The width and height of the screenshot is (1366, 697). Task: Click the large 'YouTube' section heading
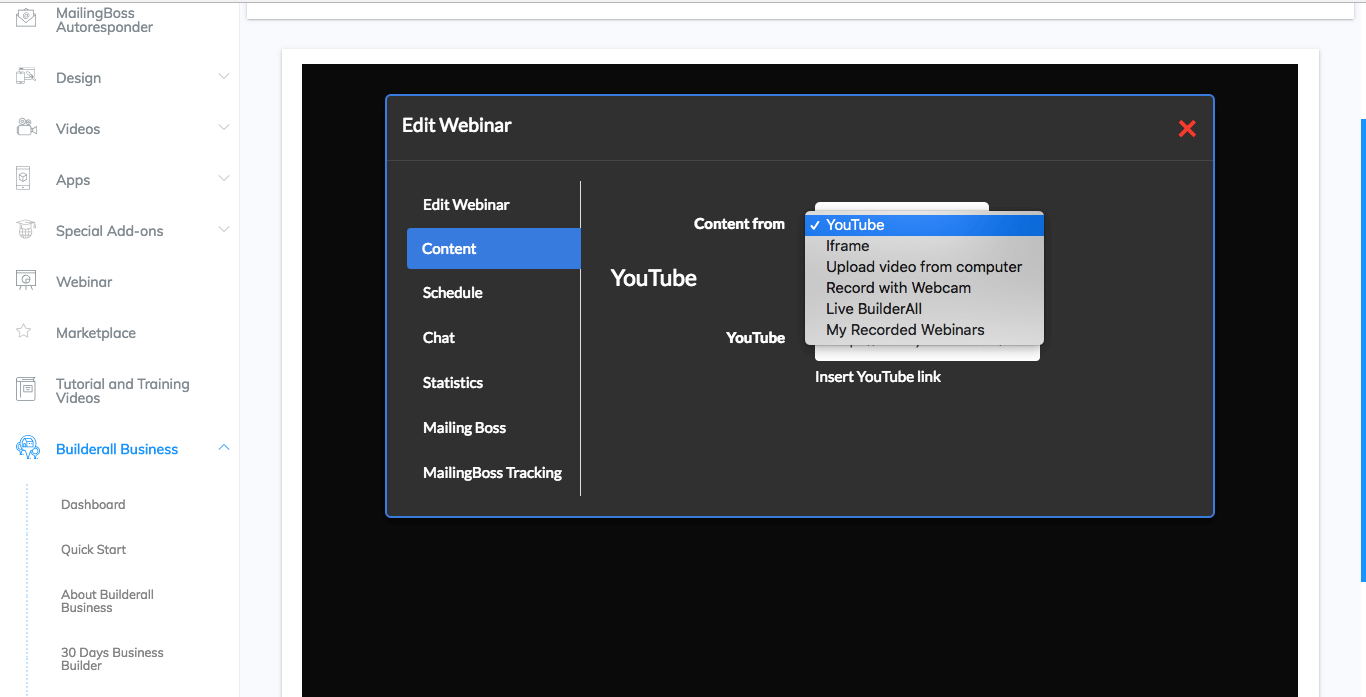[x=654, y=278]
